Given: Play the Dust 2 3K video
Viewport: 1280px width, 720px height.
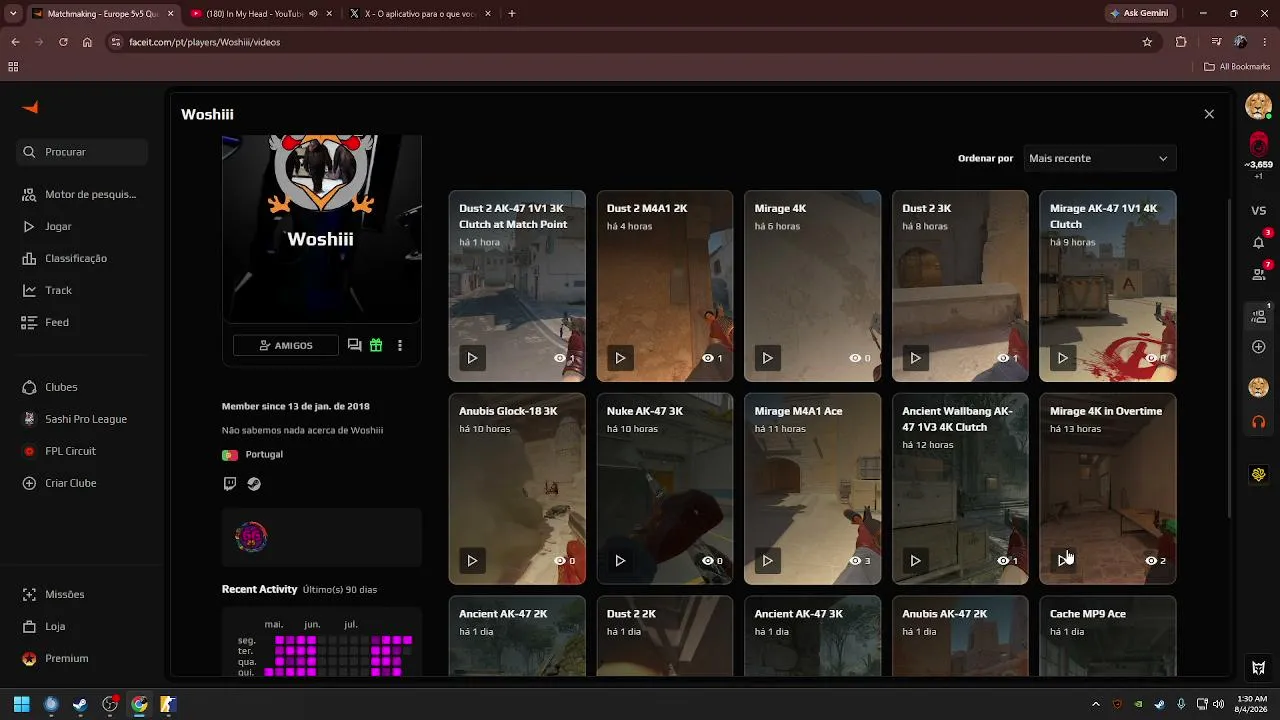Looking at the screenshot, I should tap(915, 358).
